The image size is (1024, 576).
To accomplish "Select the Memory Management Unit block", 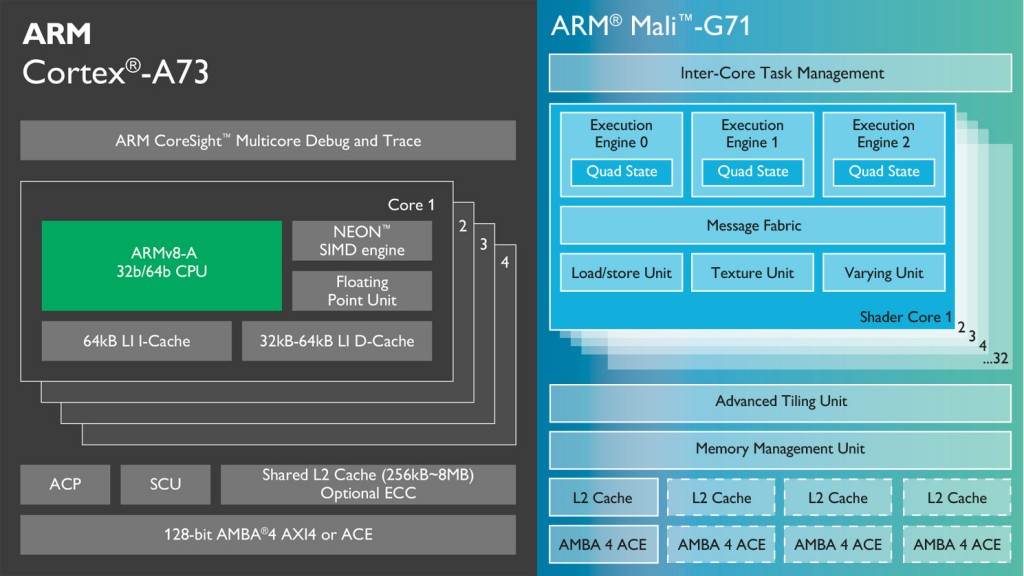I will point(780,449).
